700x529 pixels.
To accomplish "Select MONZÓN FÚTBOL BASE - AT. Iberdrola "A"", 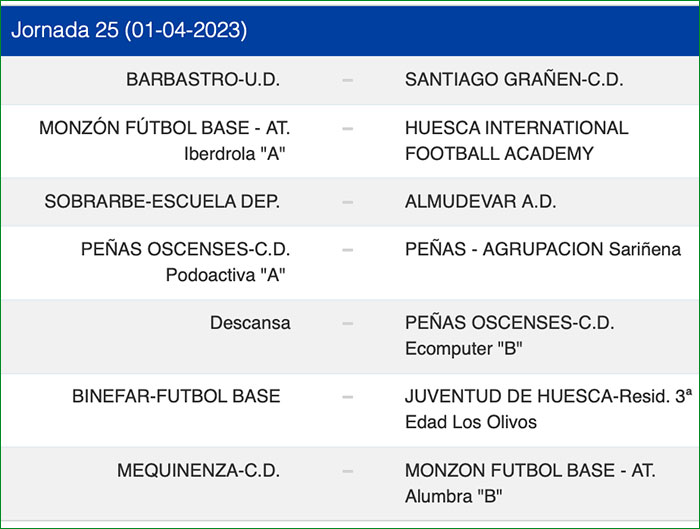I will (x=166, y=141).
